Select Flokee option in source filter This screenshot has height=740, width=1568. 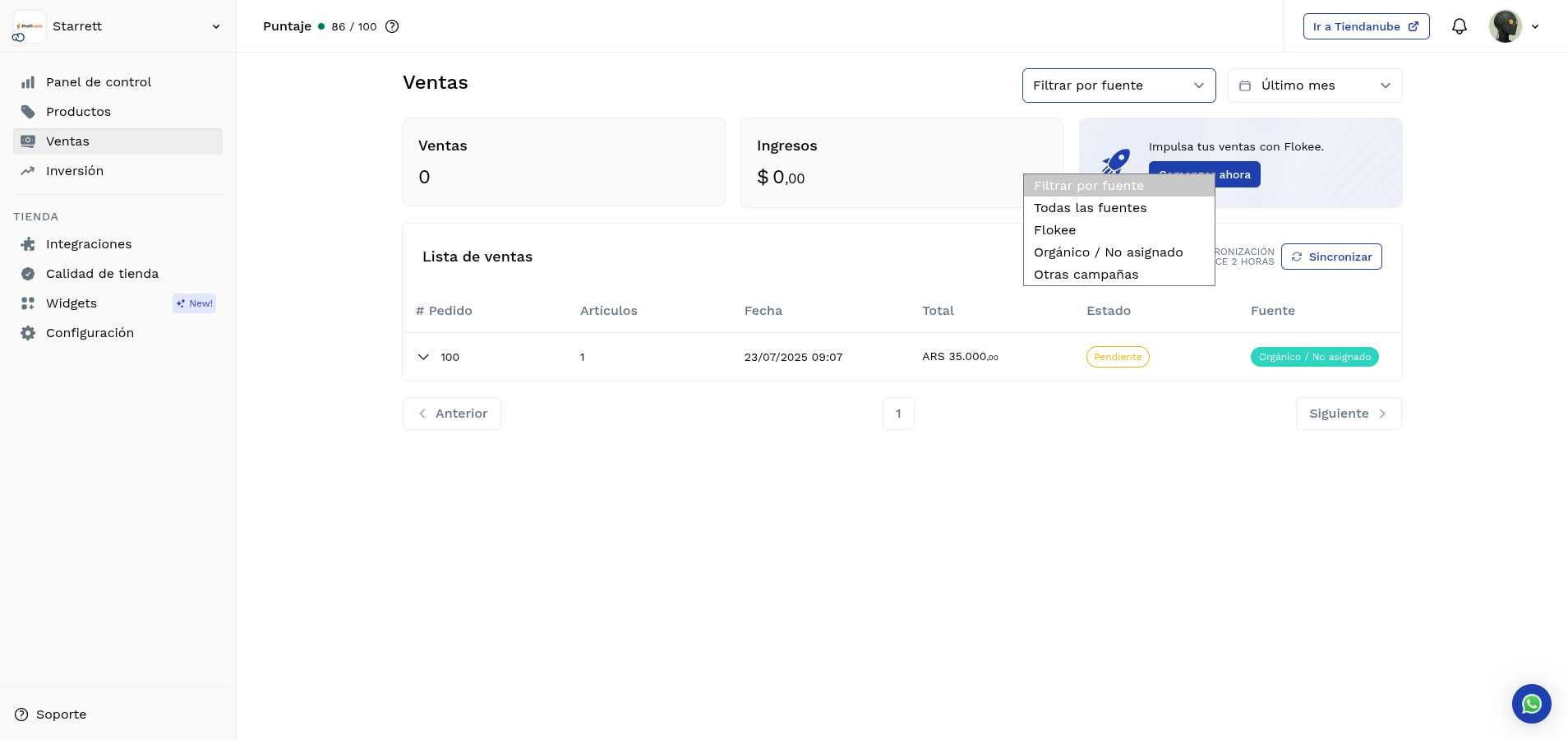1054,230
